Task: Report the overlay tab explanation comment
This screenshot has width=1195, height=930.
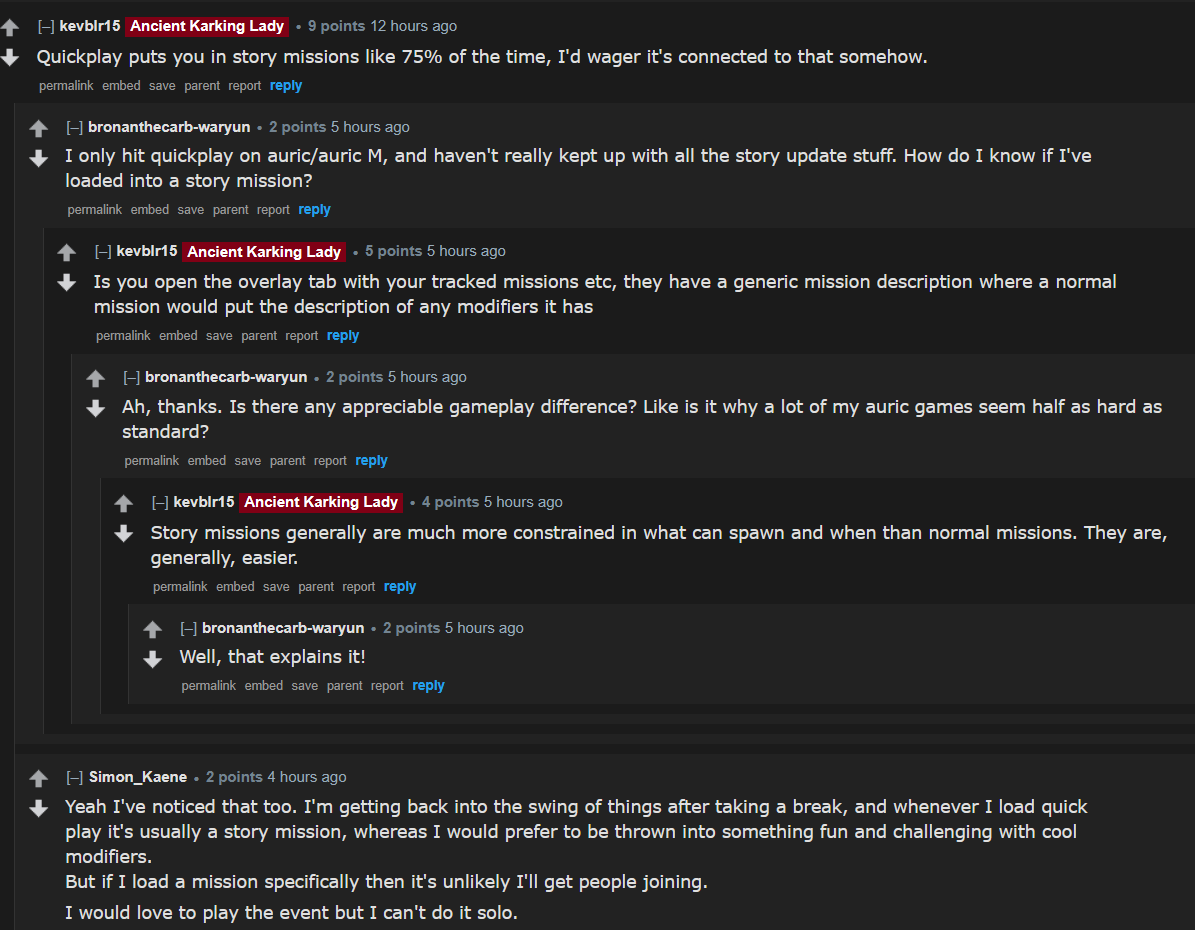Action: (x=301, y=336)
